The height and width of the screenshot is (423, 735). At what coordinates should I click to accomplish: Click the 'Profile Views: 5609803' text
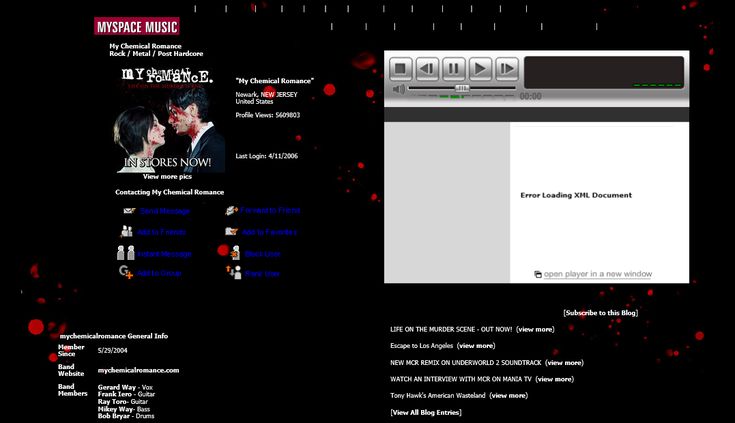pyautogui.click(x=268, y=115)
